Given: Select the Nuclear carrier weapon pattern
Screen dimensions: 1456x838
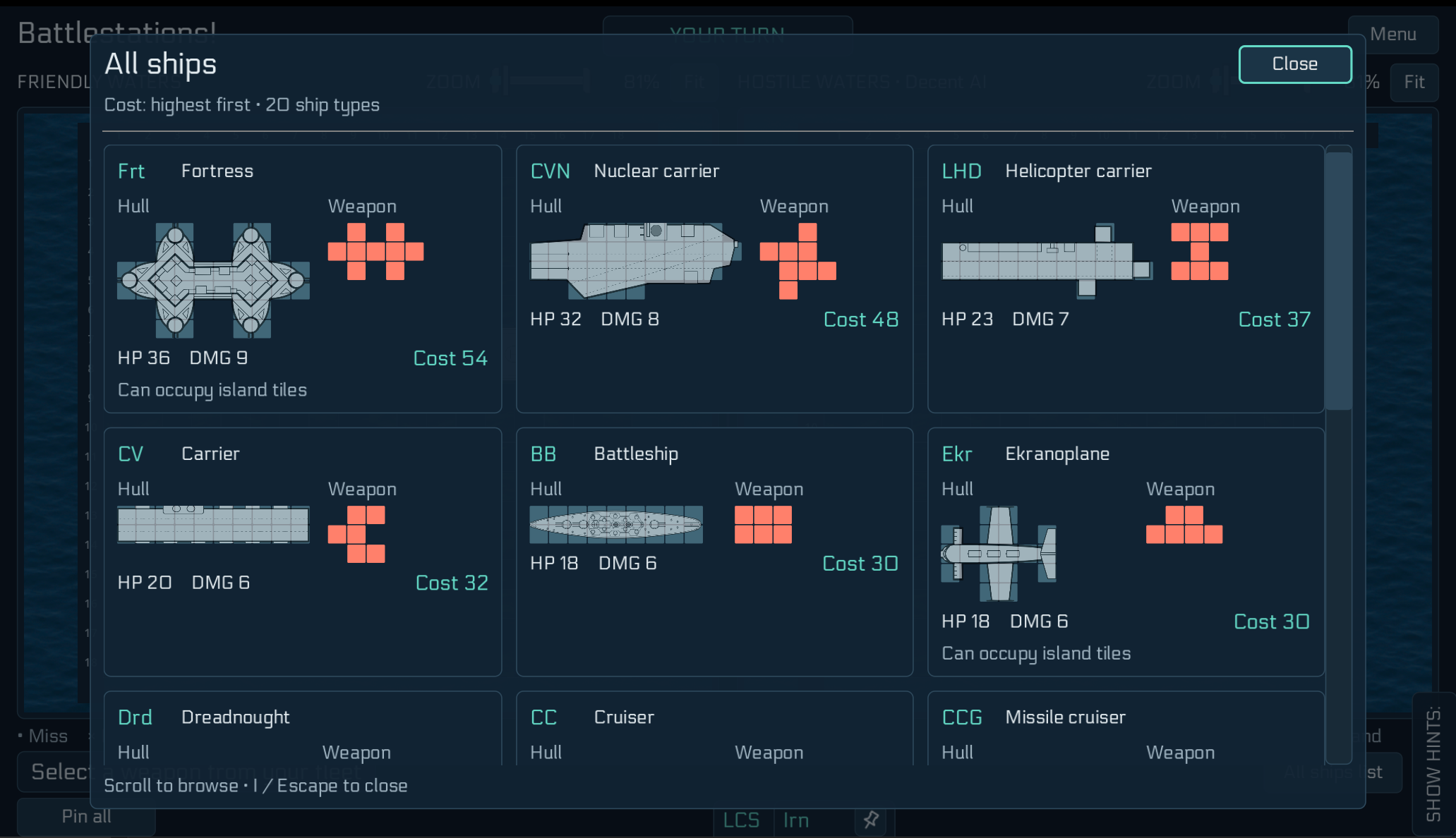Looking at the screenshot, I should 798,261.
